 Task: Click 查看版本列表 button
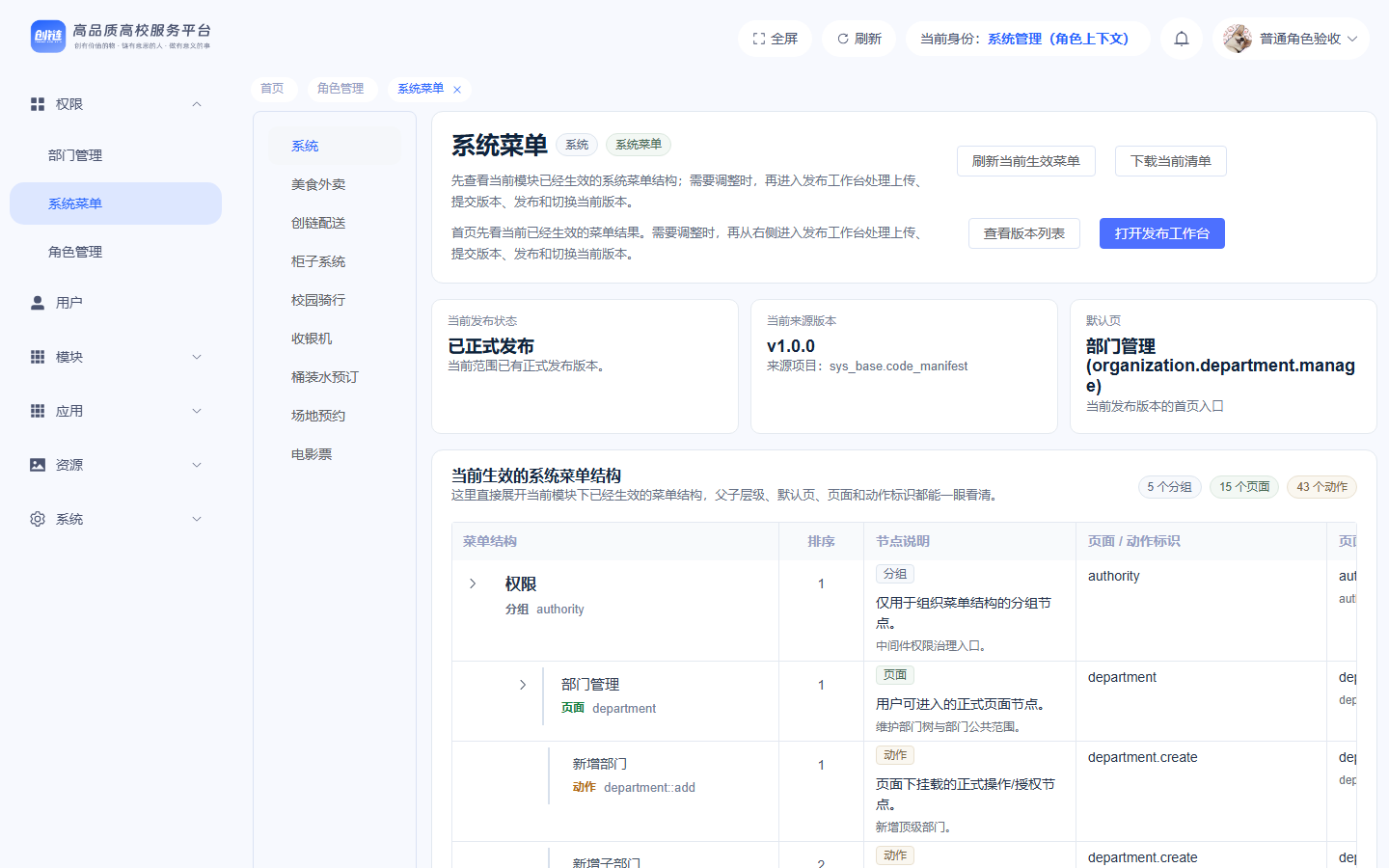point(1024,233)
